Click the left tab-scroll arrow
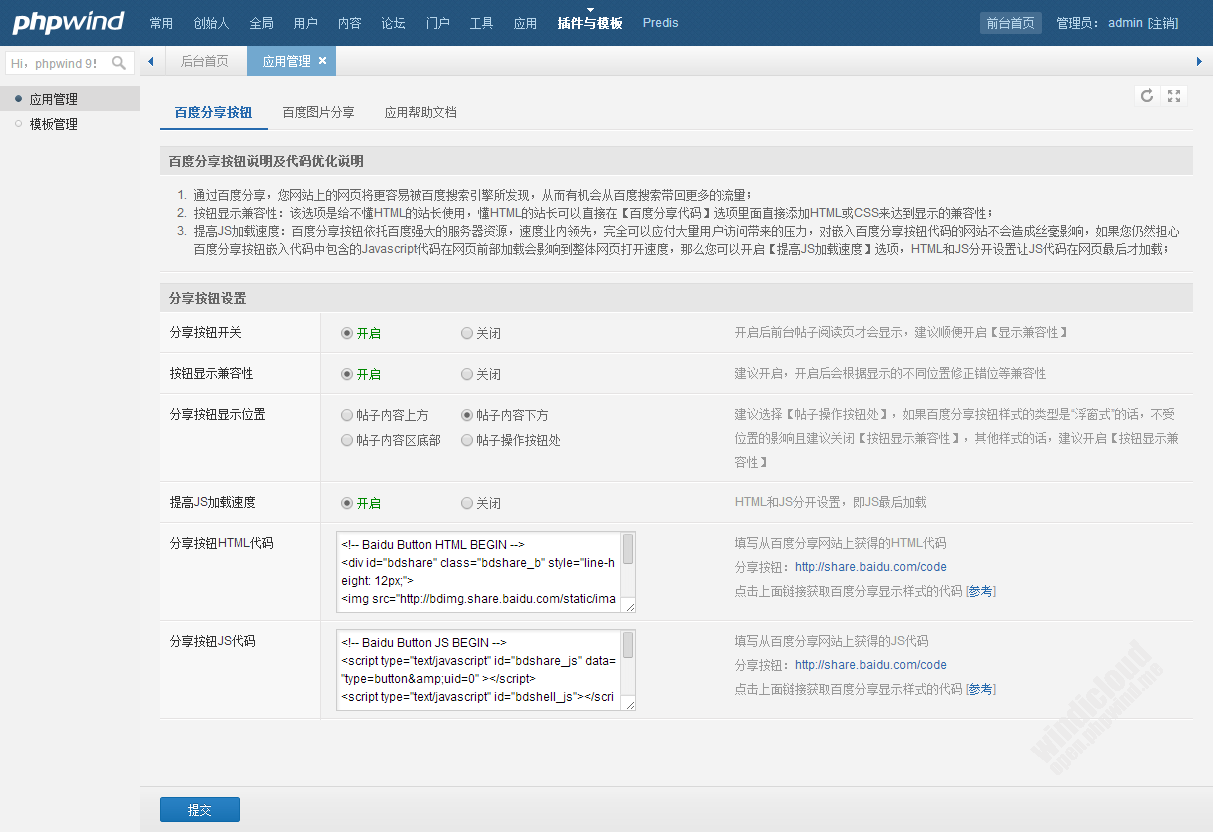The image size is (1213, 832). coord(151,62)
